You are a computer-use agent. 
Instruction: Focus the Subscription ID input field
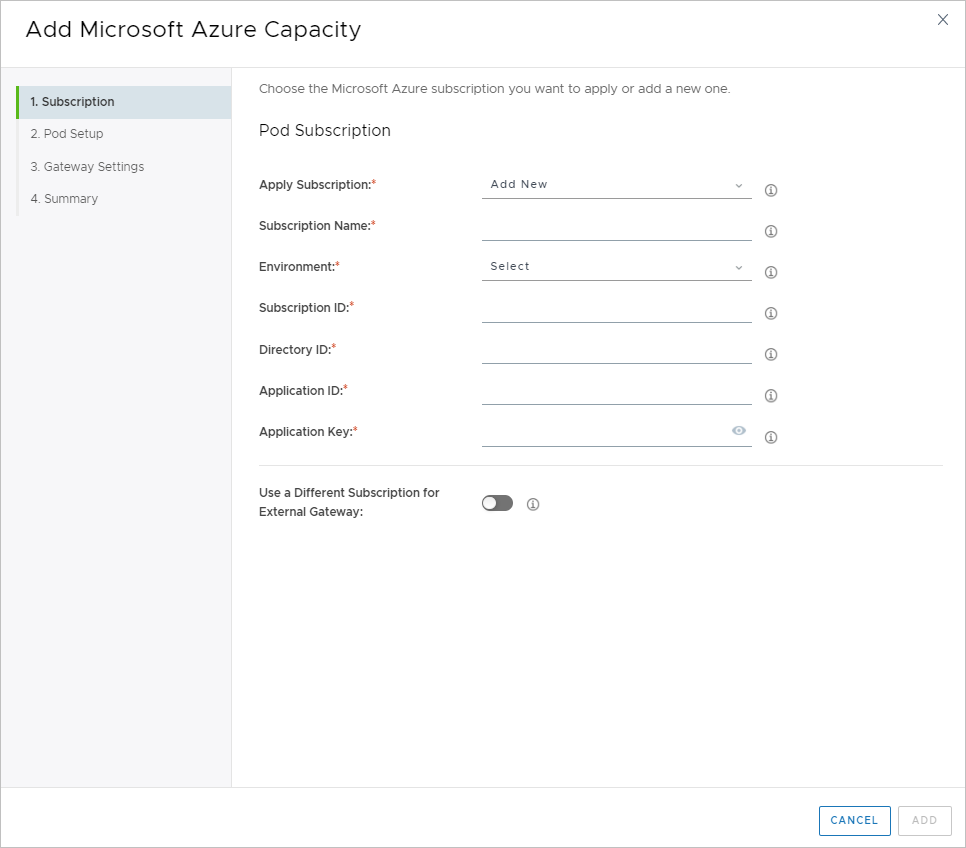(x=616, y=310)
